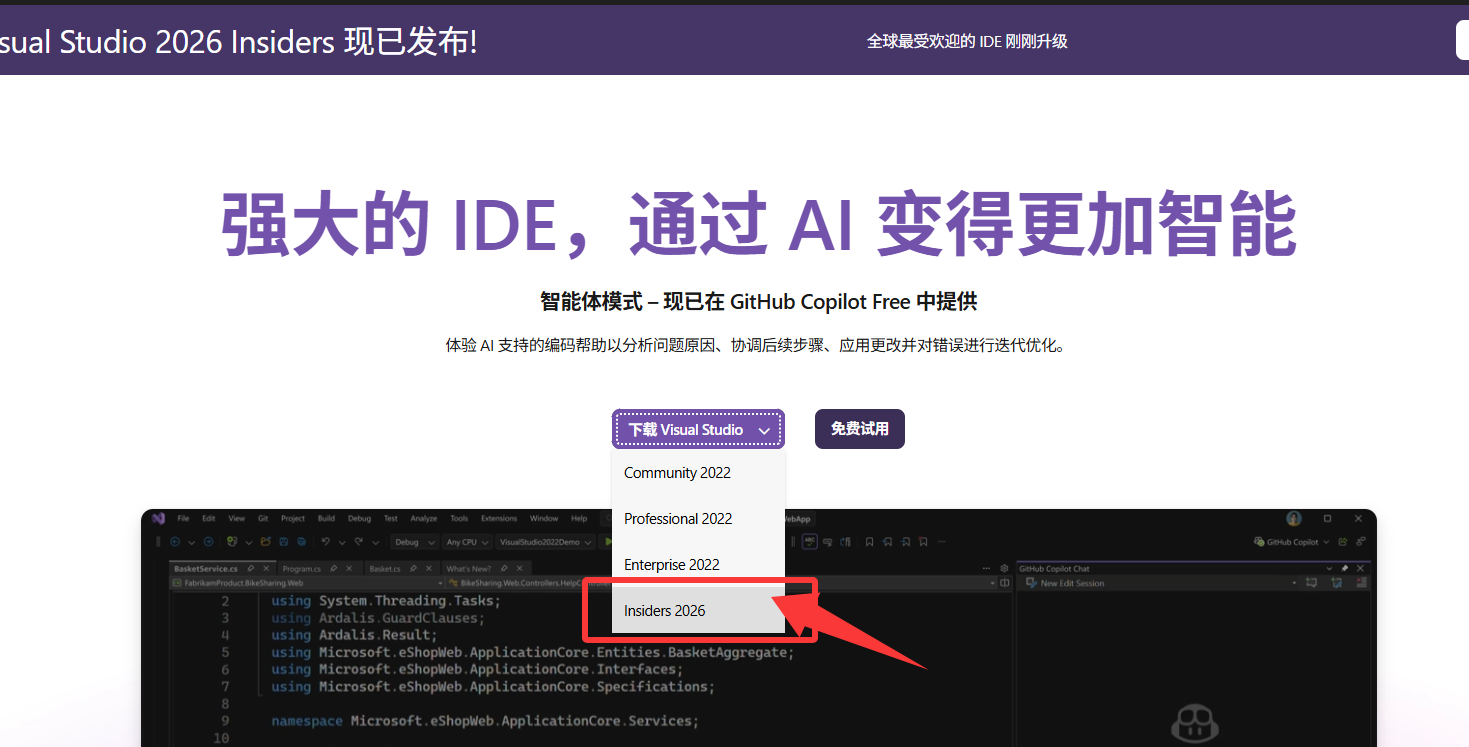Click the Visual Studio logo in IDE title bar
The image size is (1469, 747).
pos(158,518)
